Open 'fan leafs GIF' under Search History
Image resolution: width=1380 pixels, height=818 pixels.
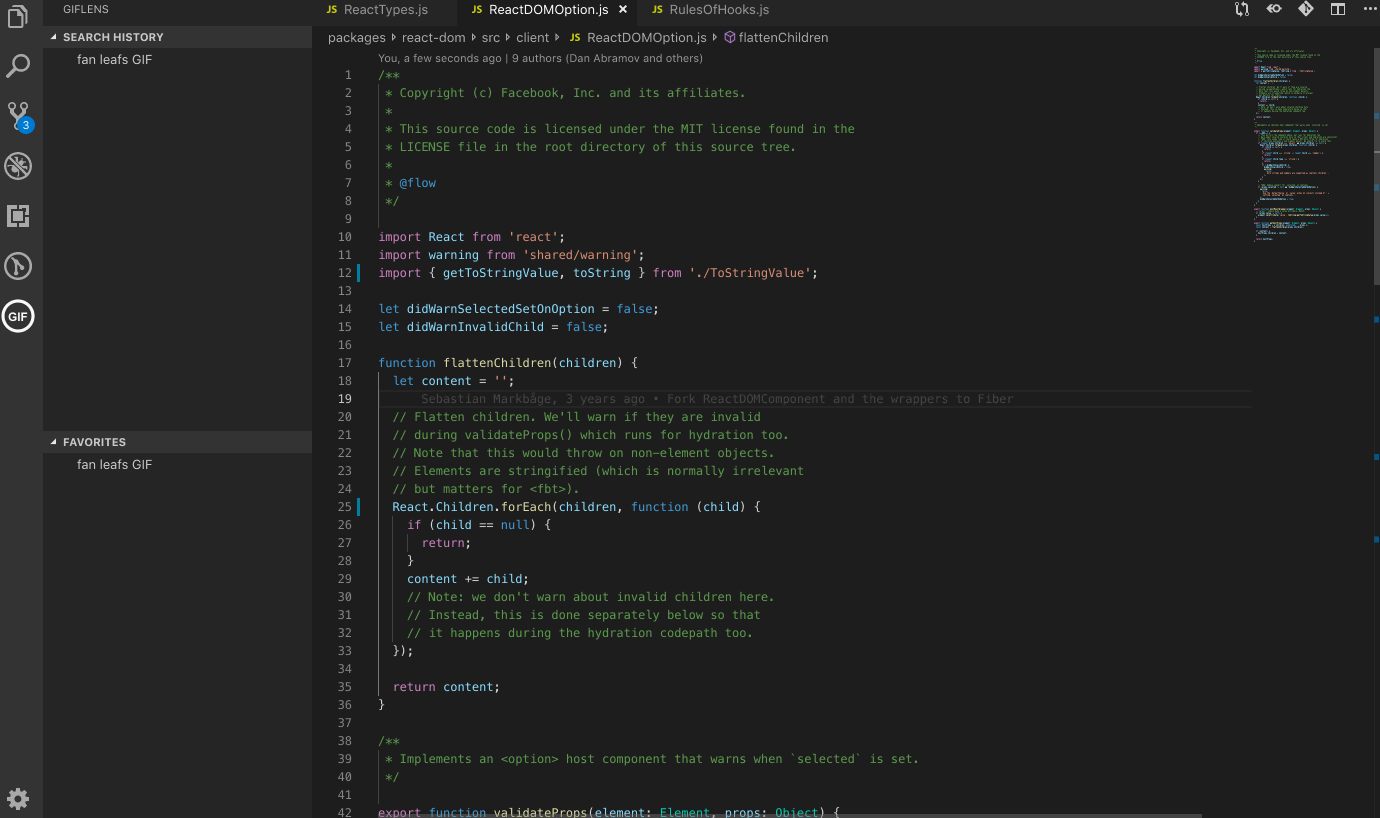point(114,60)
